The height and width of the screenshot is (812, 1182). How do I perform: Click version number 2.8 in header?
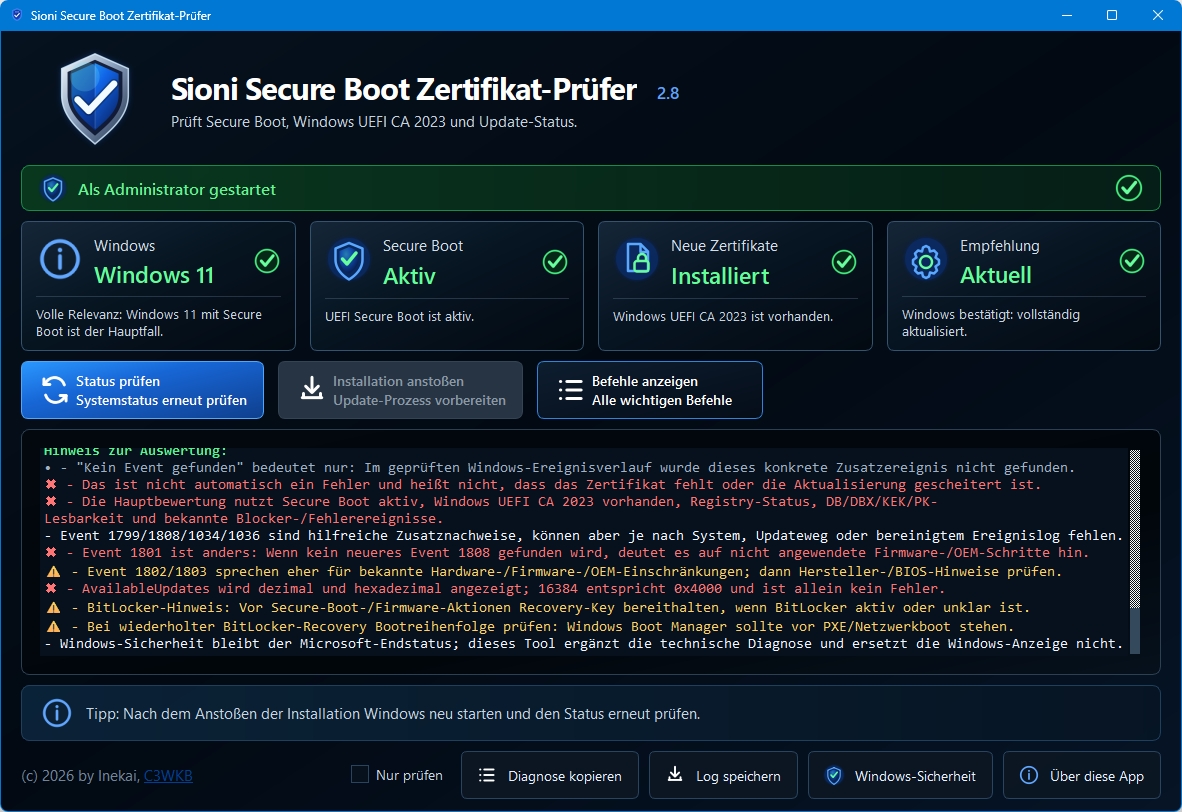[668, 93]
